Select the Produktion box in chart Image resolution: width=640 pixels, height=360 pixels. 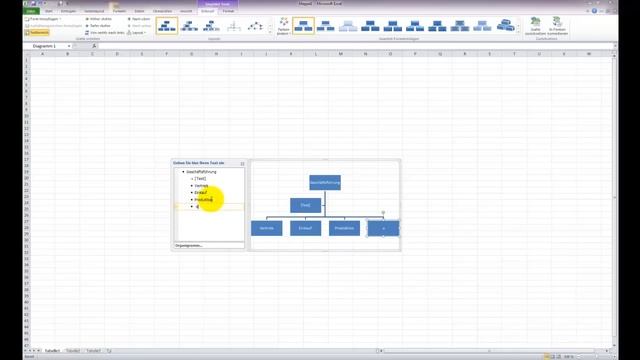pos(344,228)
